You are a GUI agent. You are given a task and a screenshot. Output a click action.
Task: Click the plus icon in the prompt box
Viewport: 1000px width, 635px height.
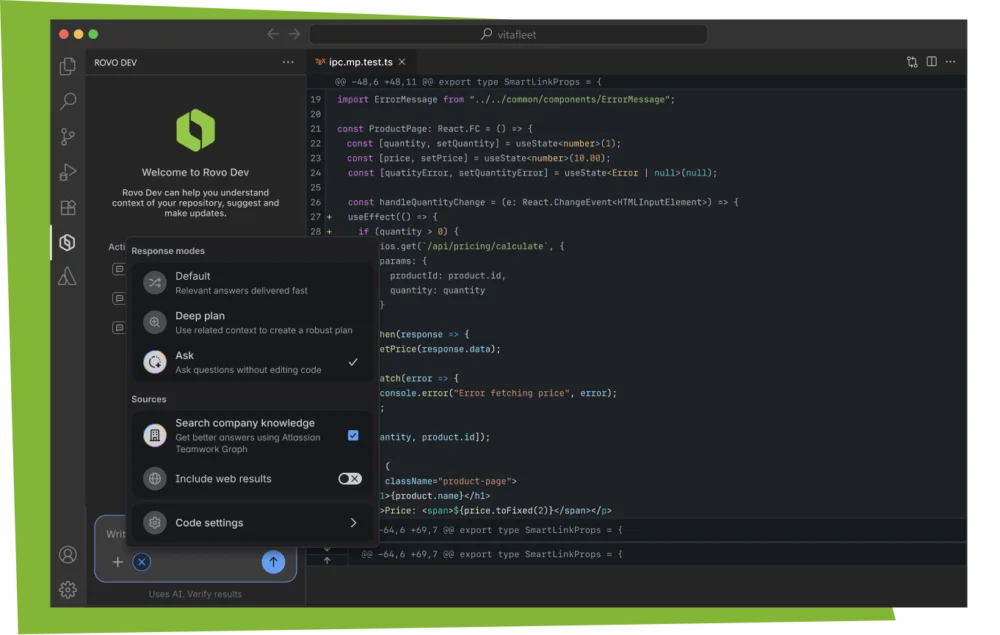click(x=117, y=562)
